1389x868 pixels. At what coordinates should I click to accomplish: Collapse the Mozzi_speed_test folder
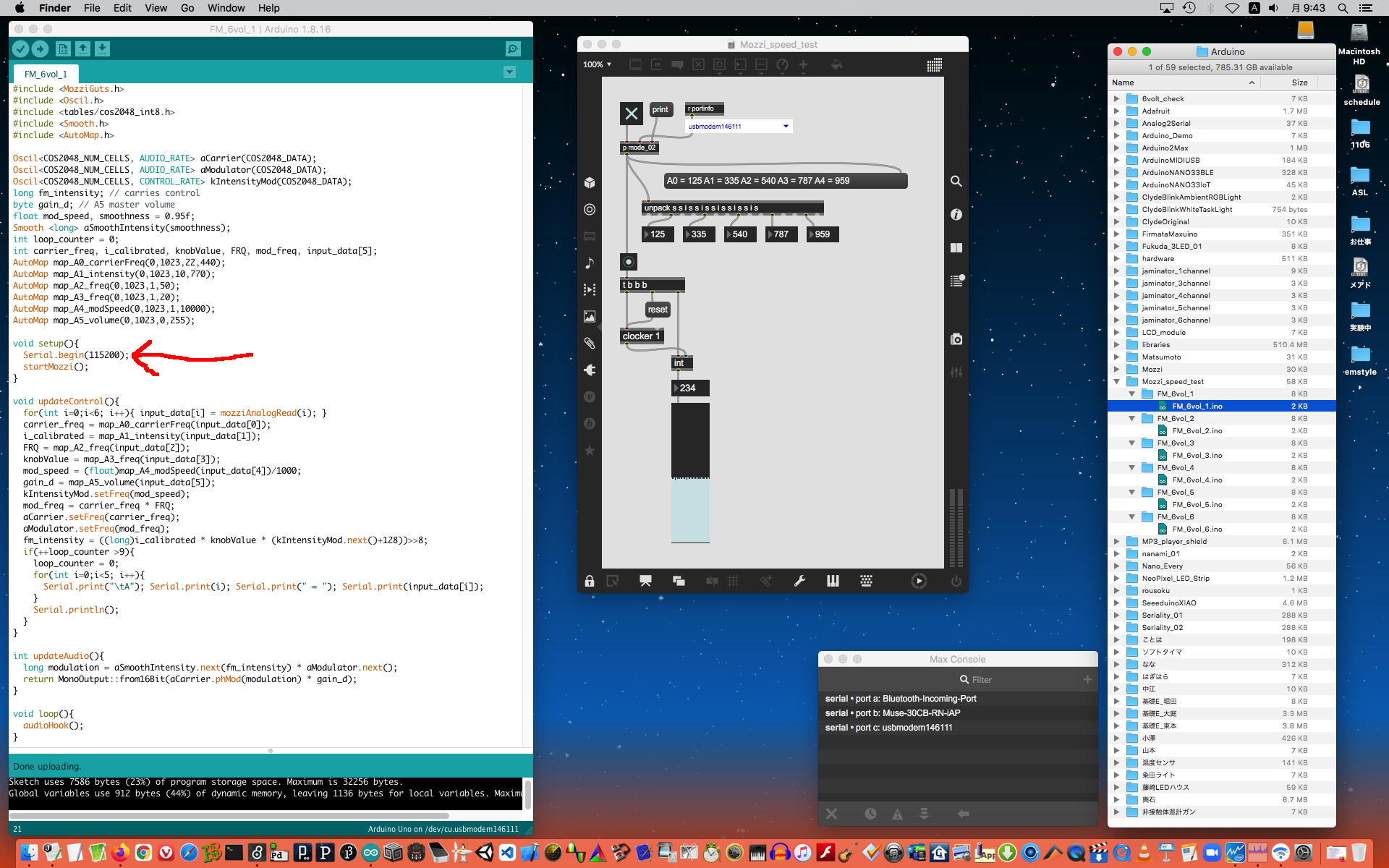(1116, 381)
